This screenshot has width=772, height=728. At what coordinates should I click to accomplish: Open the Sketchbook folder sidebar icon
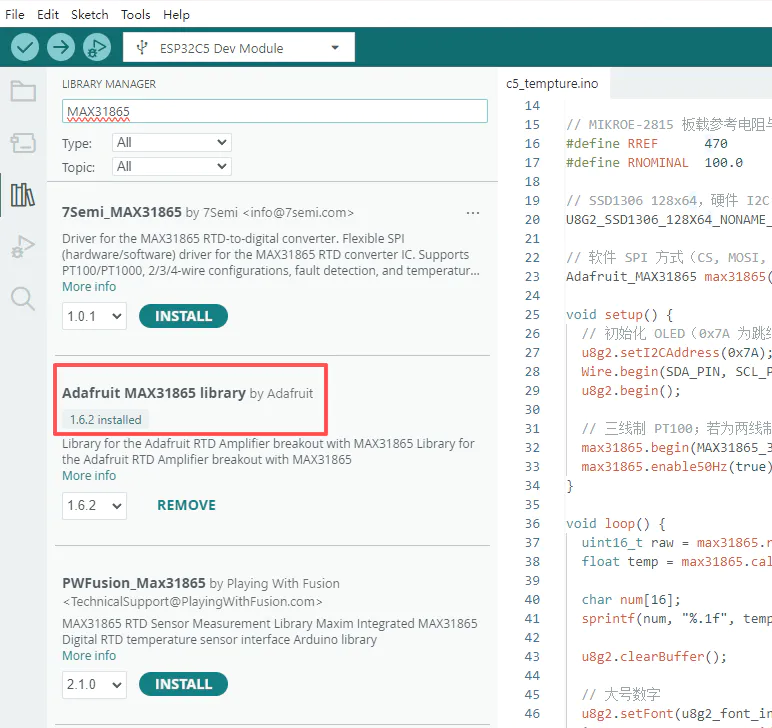[23, 91]
